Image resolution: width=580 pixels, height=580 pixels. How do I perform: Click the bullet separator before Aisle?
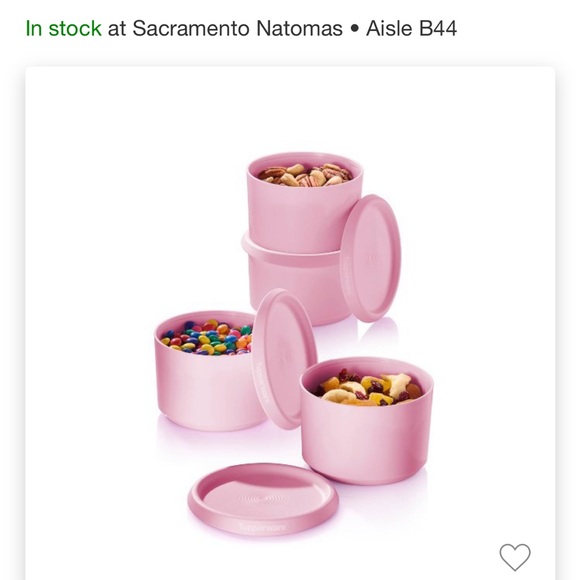pyautogui.click(x=354, y=29)
